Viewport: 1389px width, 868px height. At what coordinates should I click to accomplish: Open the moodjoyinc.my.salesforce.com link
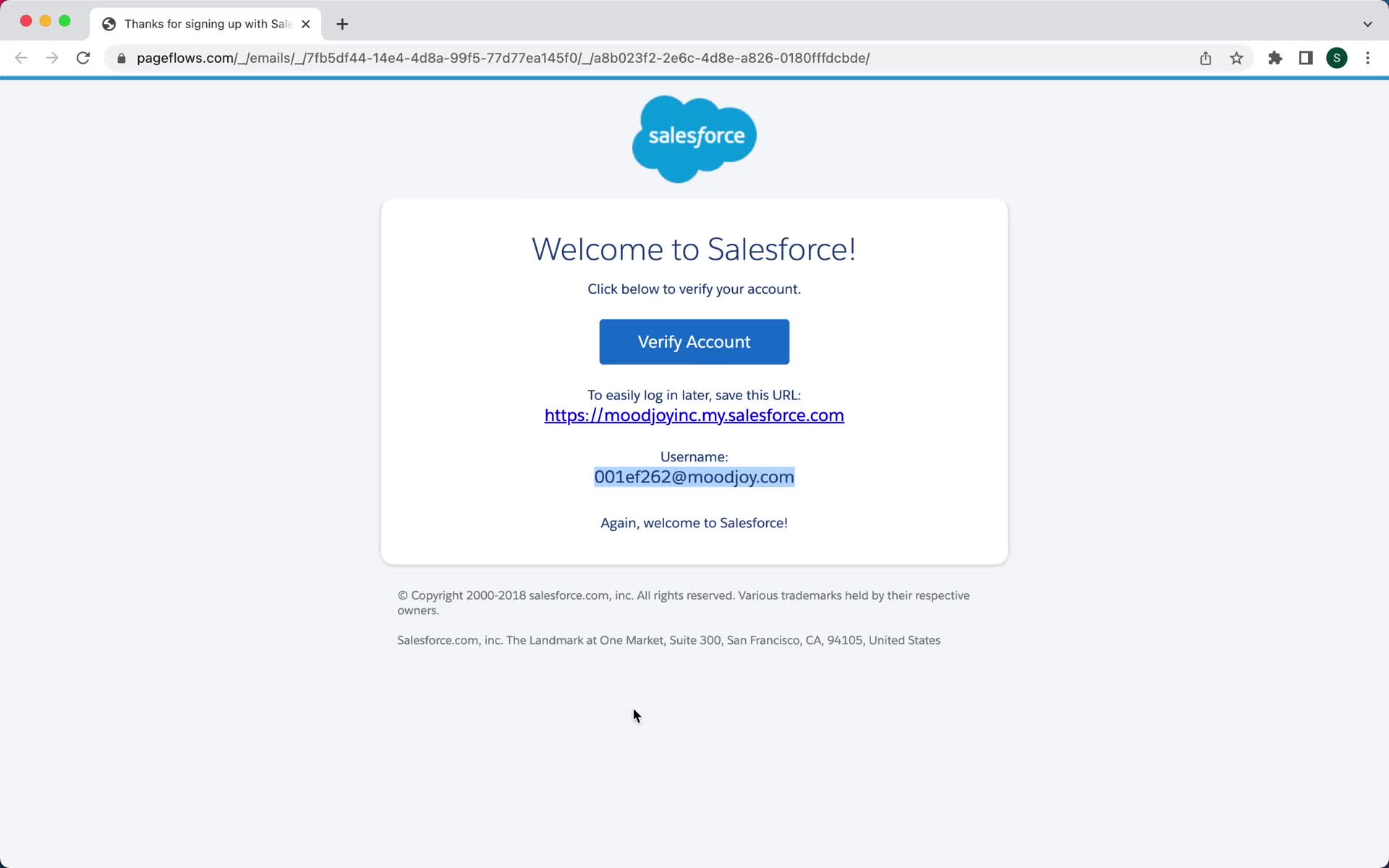tap(694, 415)
